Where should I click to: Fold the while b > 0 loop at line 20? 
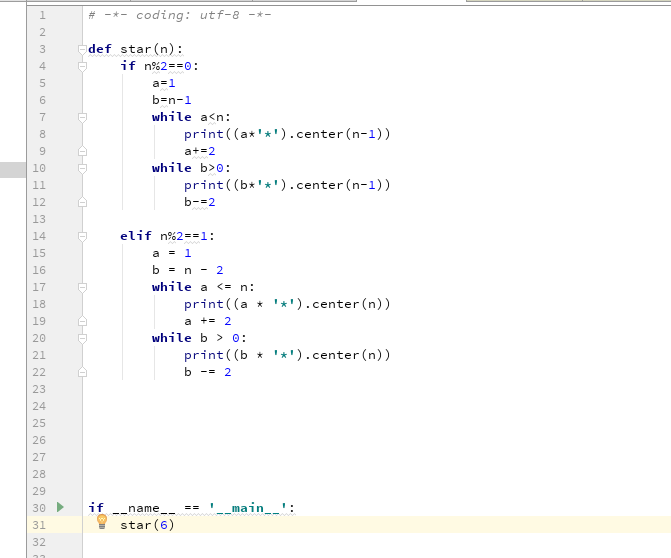[x=83, y=338]
